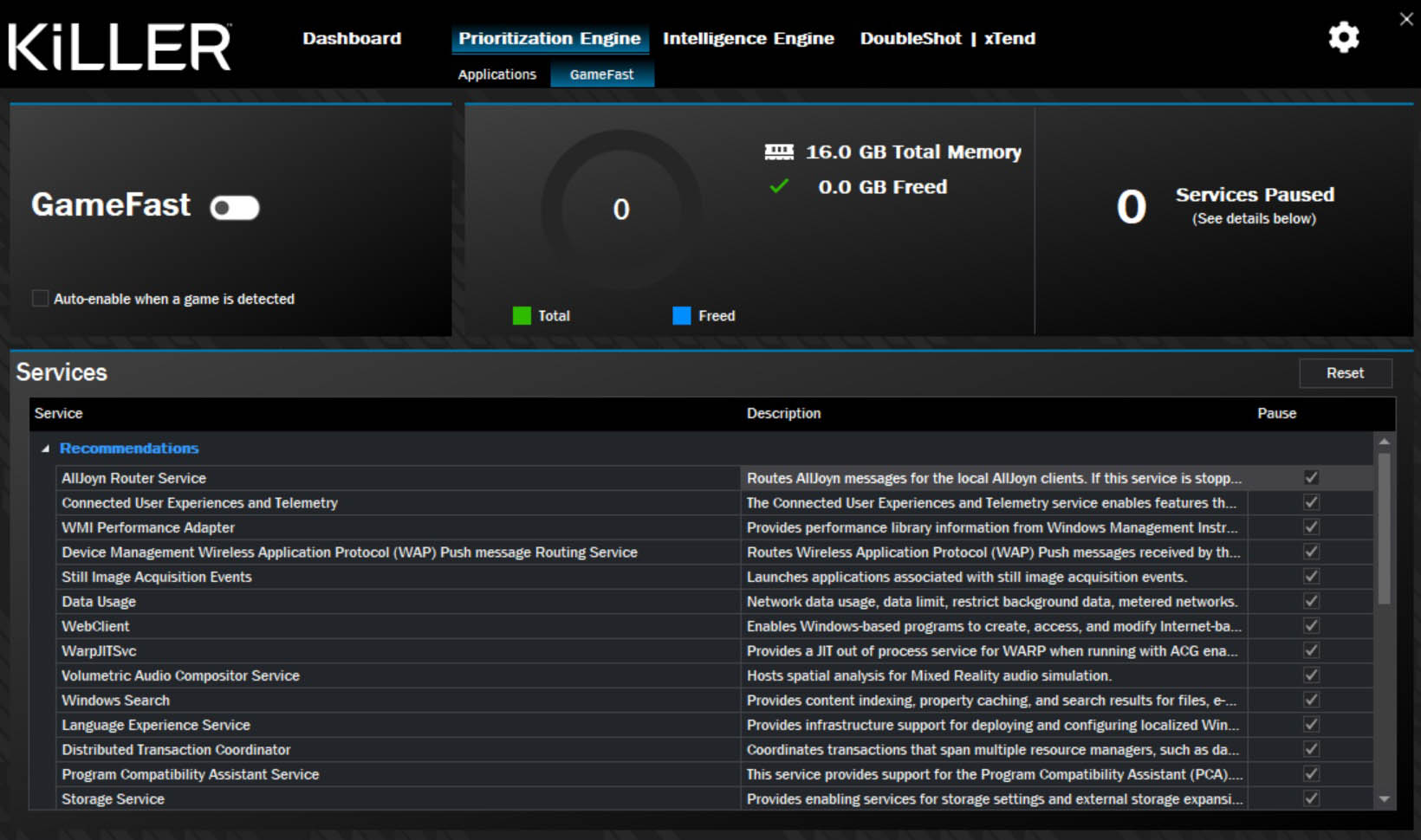1421x840 pixels.
Task: Select the Language Experience Service name
Action: point(156,725)
